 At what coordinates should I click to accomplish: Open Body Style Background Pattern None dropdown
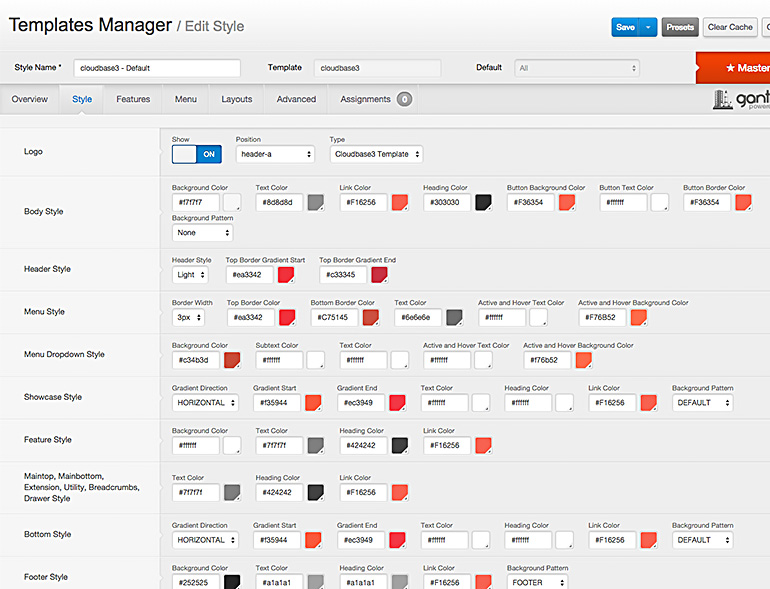202,233
